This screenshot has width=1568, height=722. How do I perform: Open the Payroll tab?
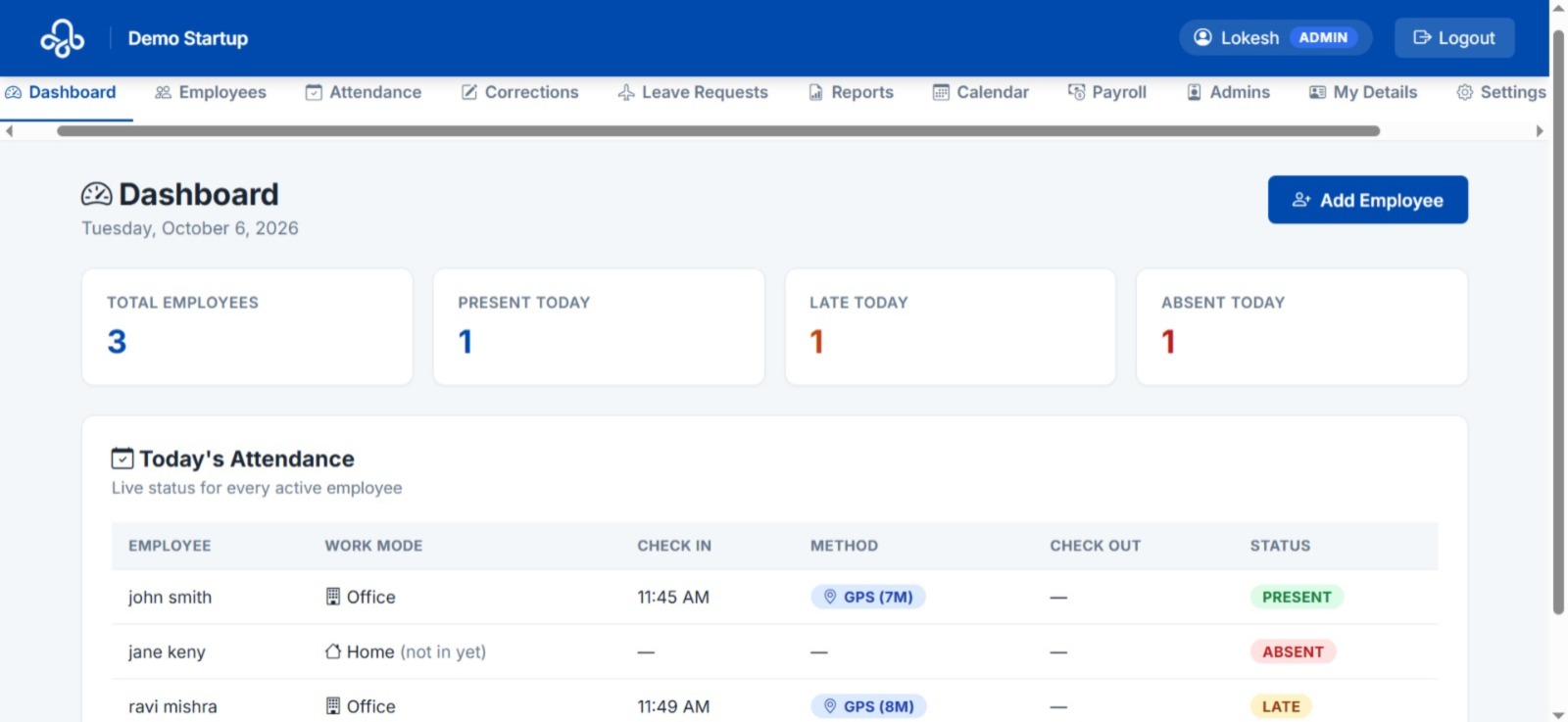point(1107,92)
